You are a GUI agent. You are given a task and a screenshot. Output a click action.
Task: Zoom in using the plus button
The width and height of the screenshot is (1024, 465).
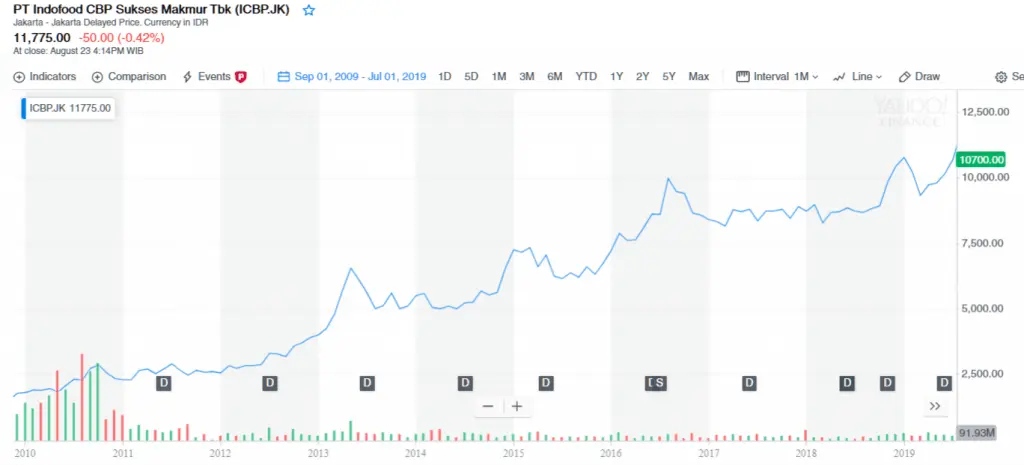517,406
